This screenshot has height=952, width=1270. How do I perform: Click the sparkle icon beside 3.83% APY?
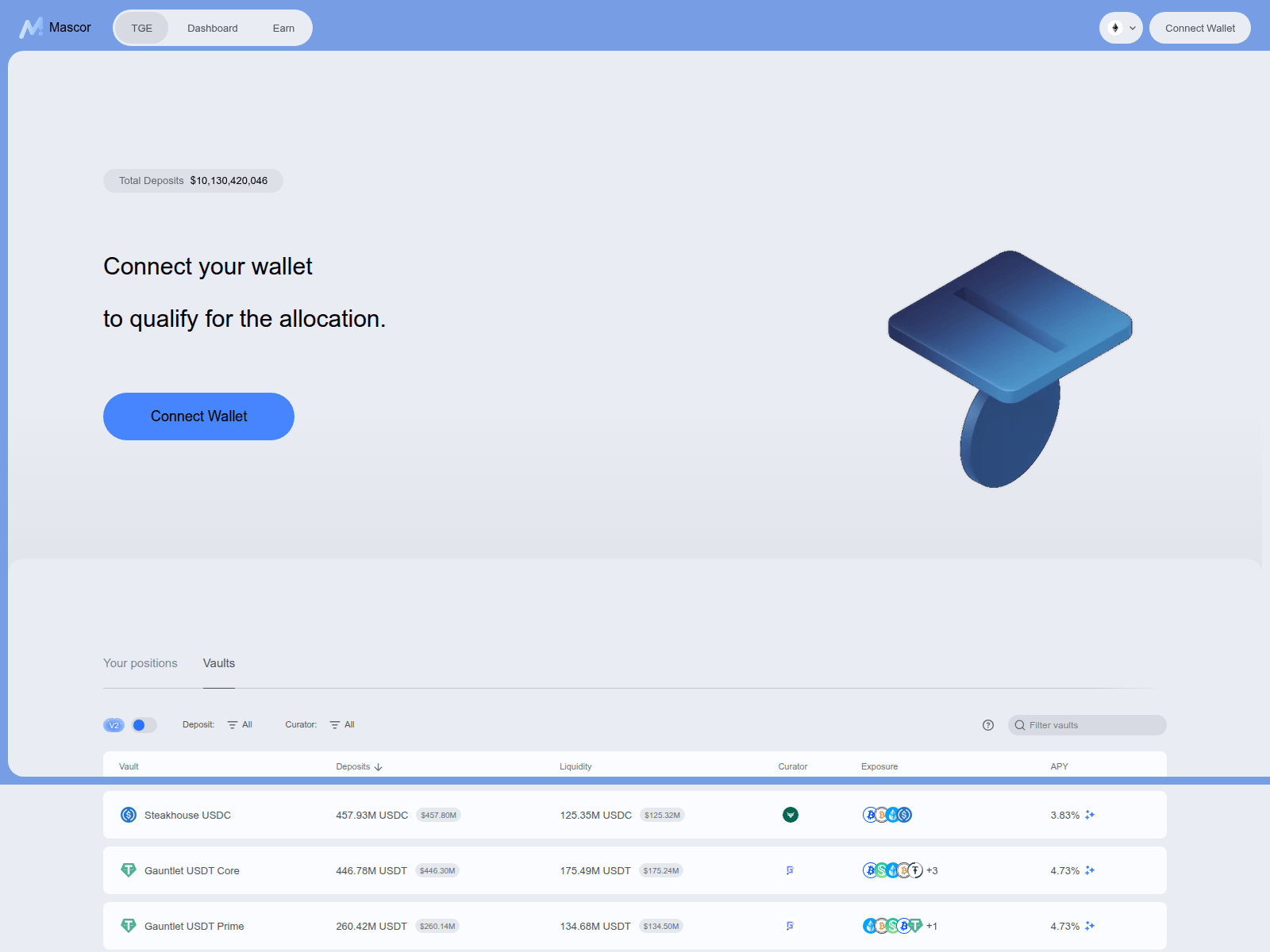click(x=1091, y=815)
